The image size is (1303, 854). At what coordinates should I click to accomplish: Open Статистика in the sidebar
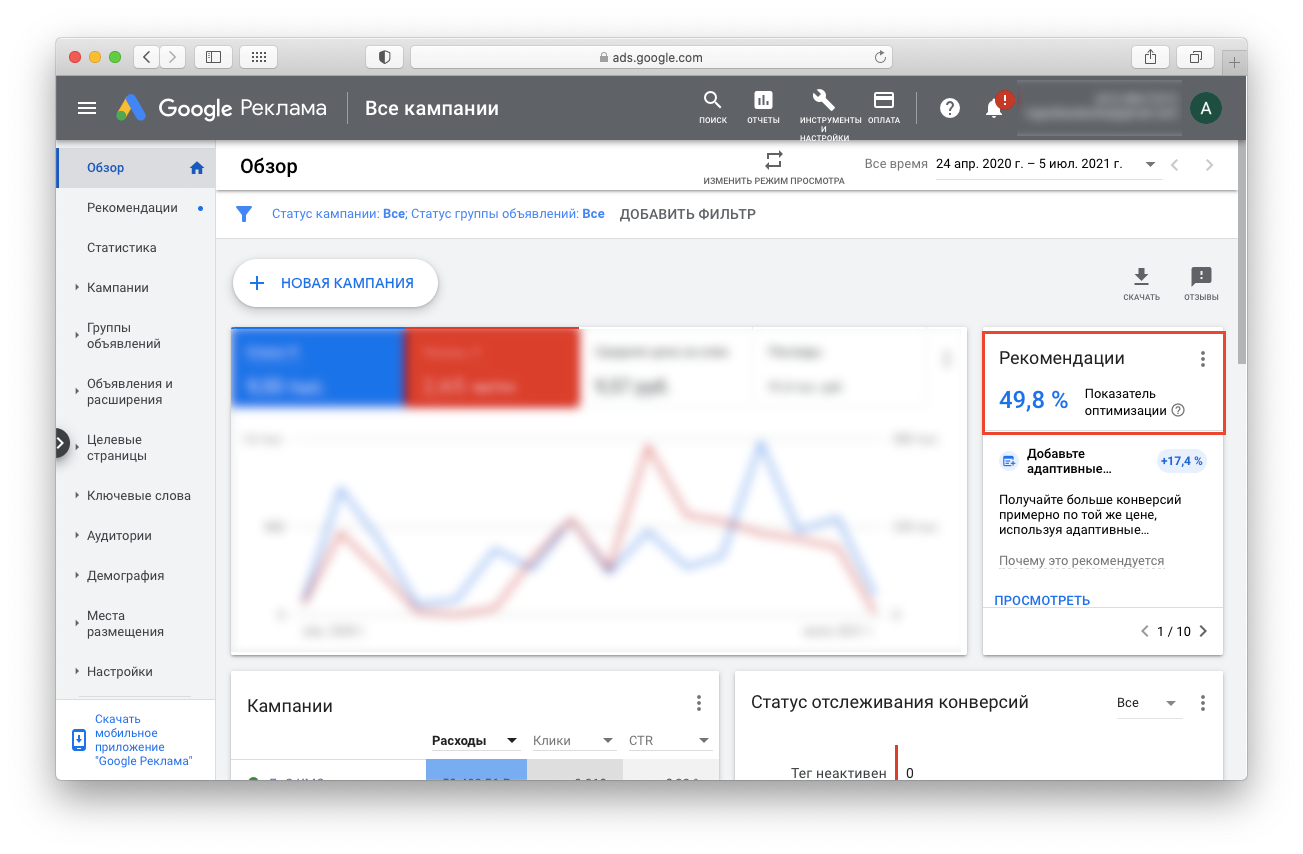pos(121,248)
